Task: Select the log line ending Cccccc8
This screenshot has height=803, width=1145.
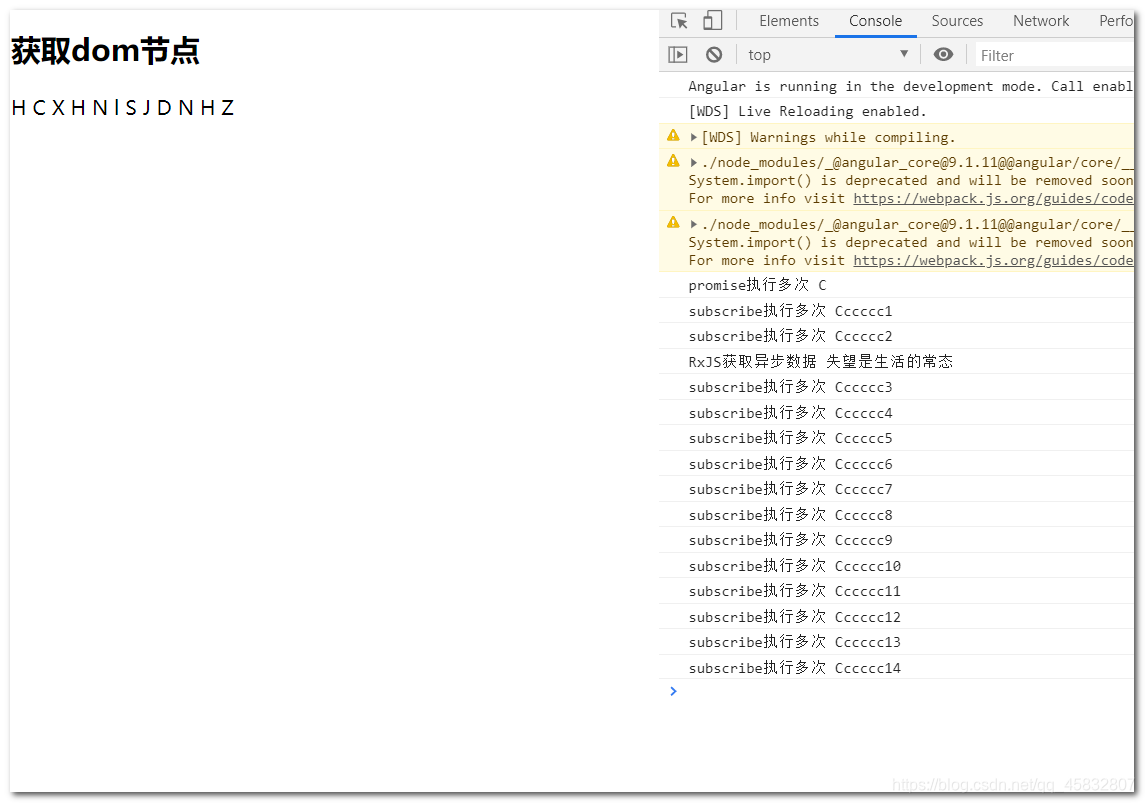Action: click(x=897, y=515)
